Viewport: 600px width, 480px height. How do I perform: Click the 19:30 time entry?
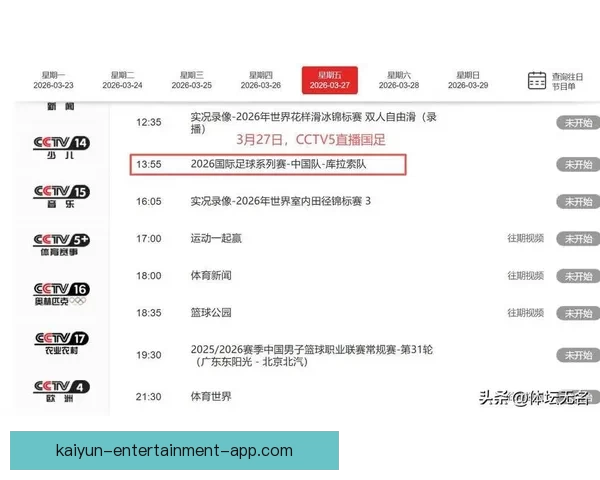(x=149, y=355)
